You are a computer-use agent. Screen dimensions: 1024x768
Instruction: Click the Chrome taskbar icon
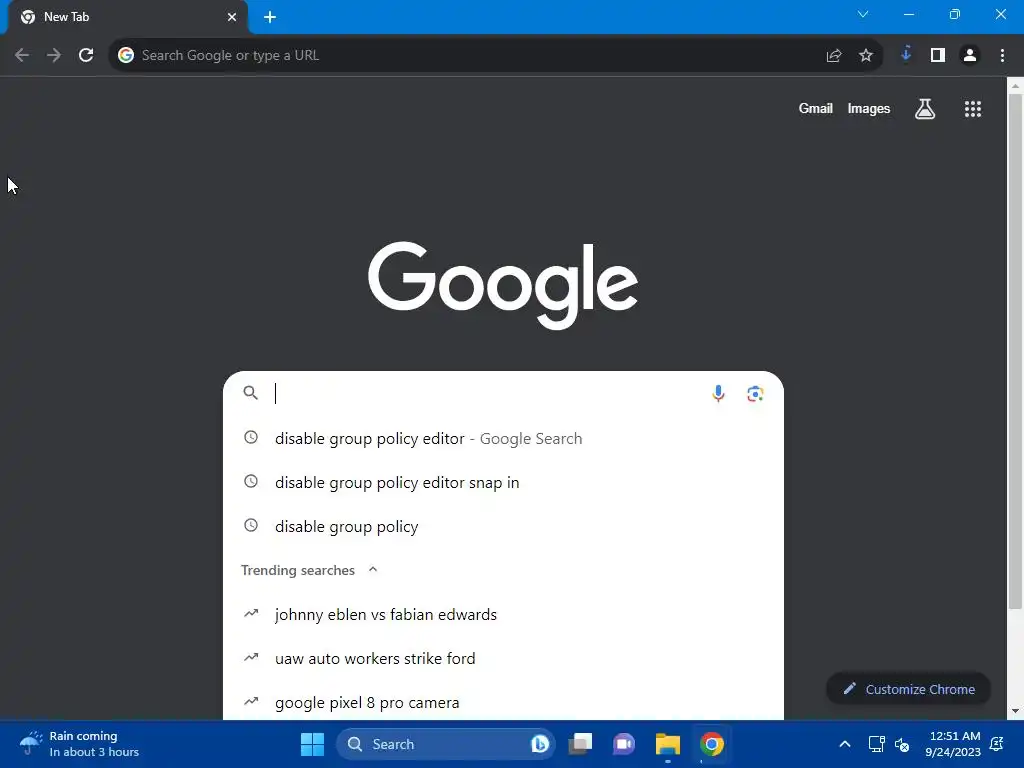click(712, 744)
